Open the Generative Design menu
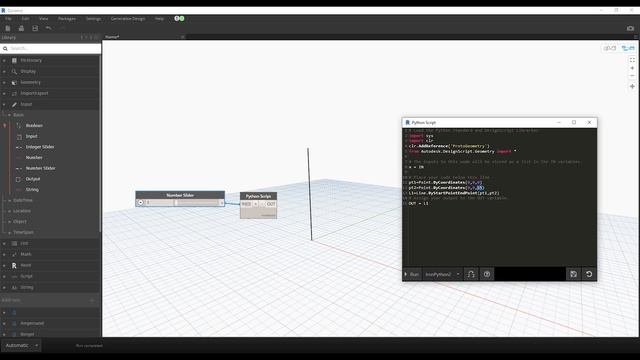 click(x=128, y=19)
